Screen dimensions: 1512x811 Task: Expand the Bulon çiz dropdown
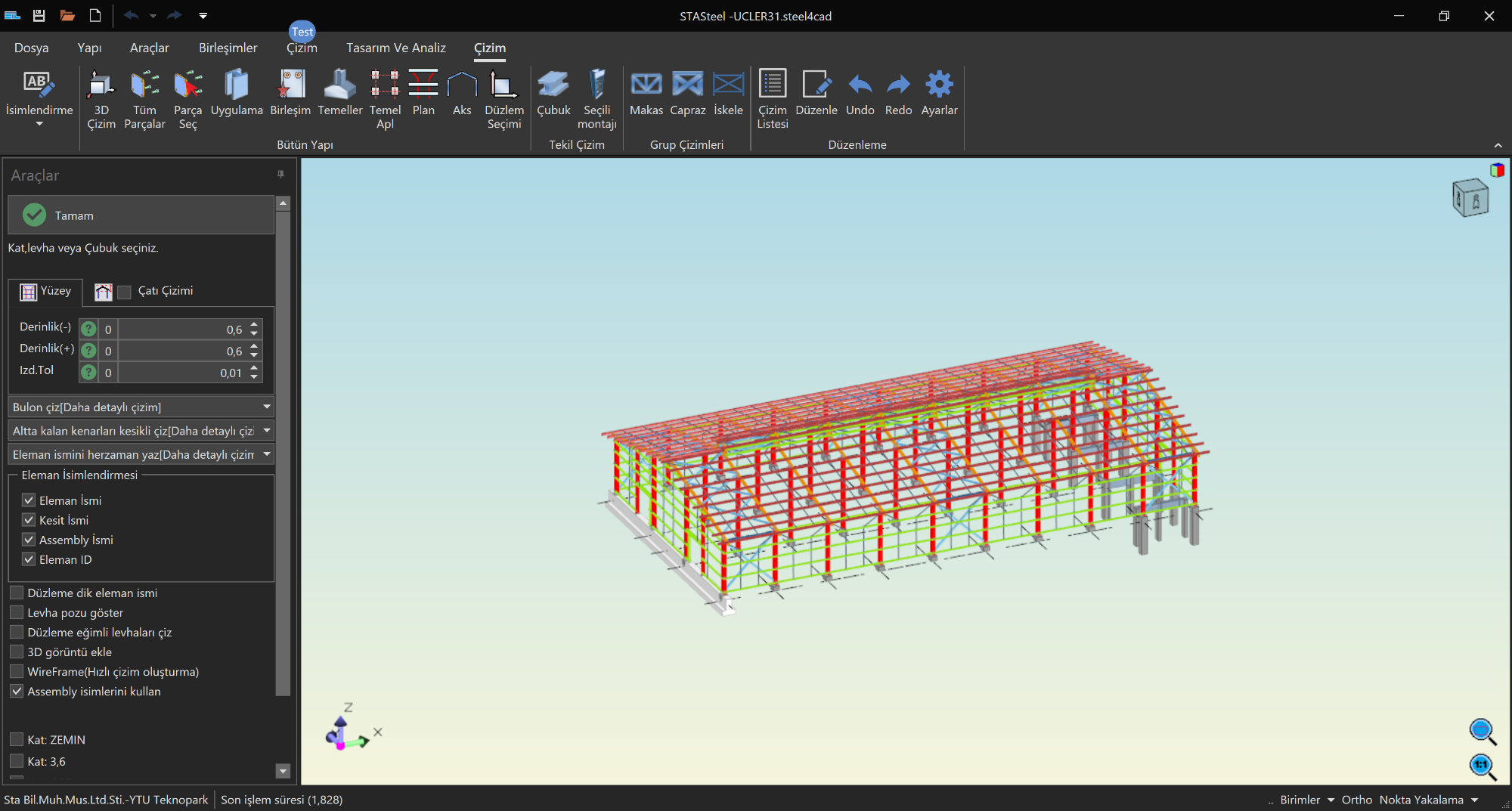(266, 407)
